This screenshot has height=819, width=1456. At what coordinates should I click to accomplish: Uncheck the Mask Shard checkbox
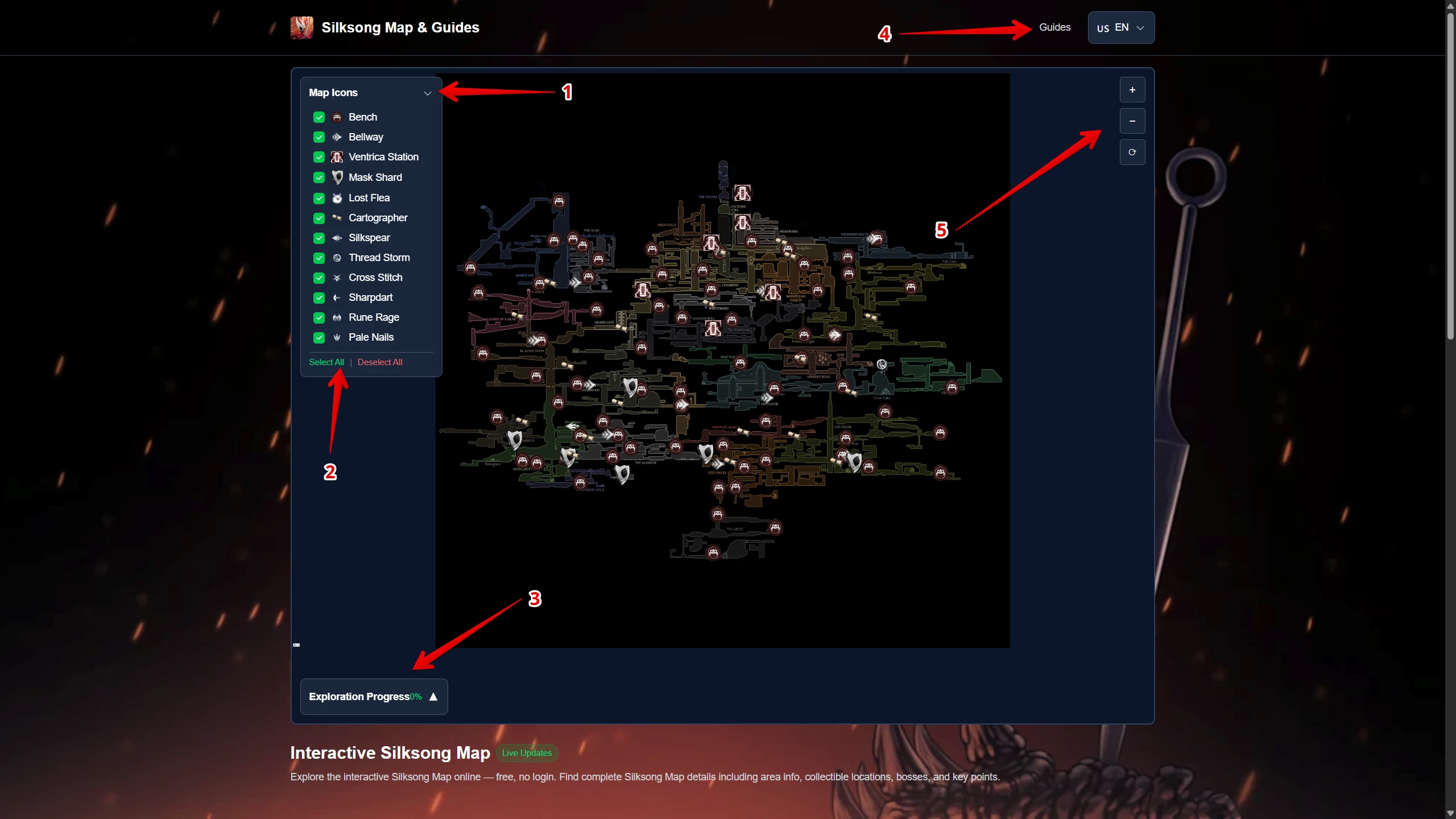coord(319,177)
